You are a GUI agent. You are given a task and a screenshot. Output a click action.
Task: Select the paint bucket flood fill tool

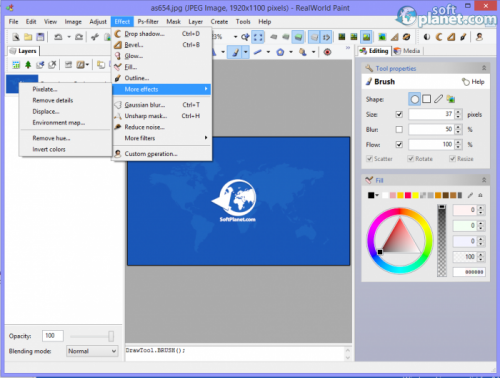303,52
